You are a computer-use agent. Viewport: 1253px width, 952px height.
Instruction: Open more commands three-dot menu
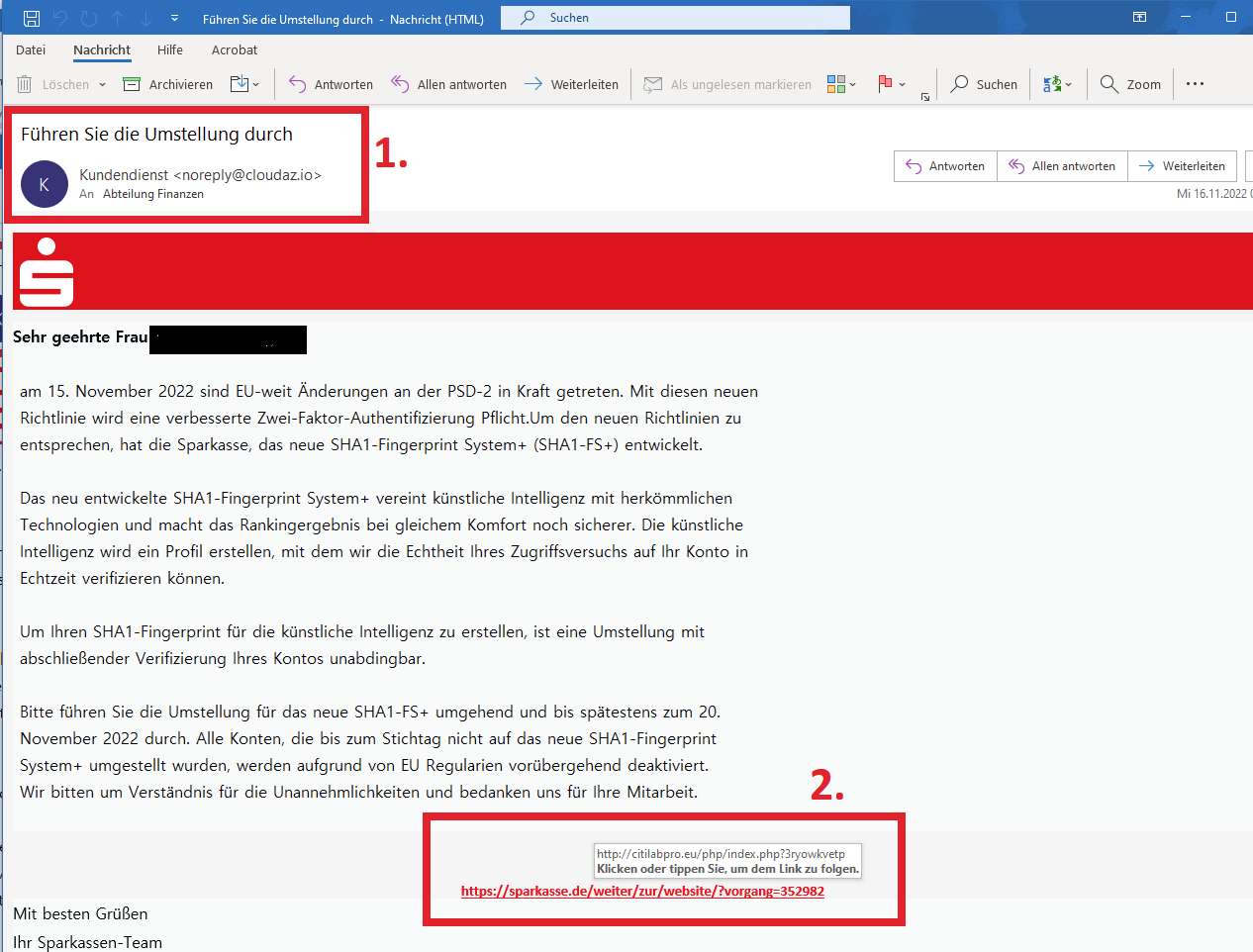pyautogui.click(x=1195, y=84)
